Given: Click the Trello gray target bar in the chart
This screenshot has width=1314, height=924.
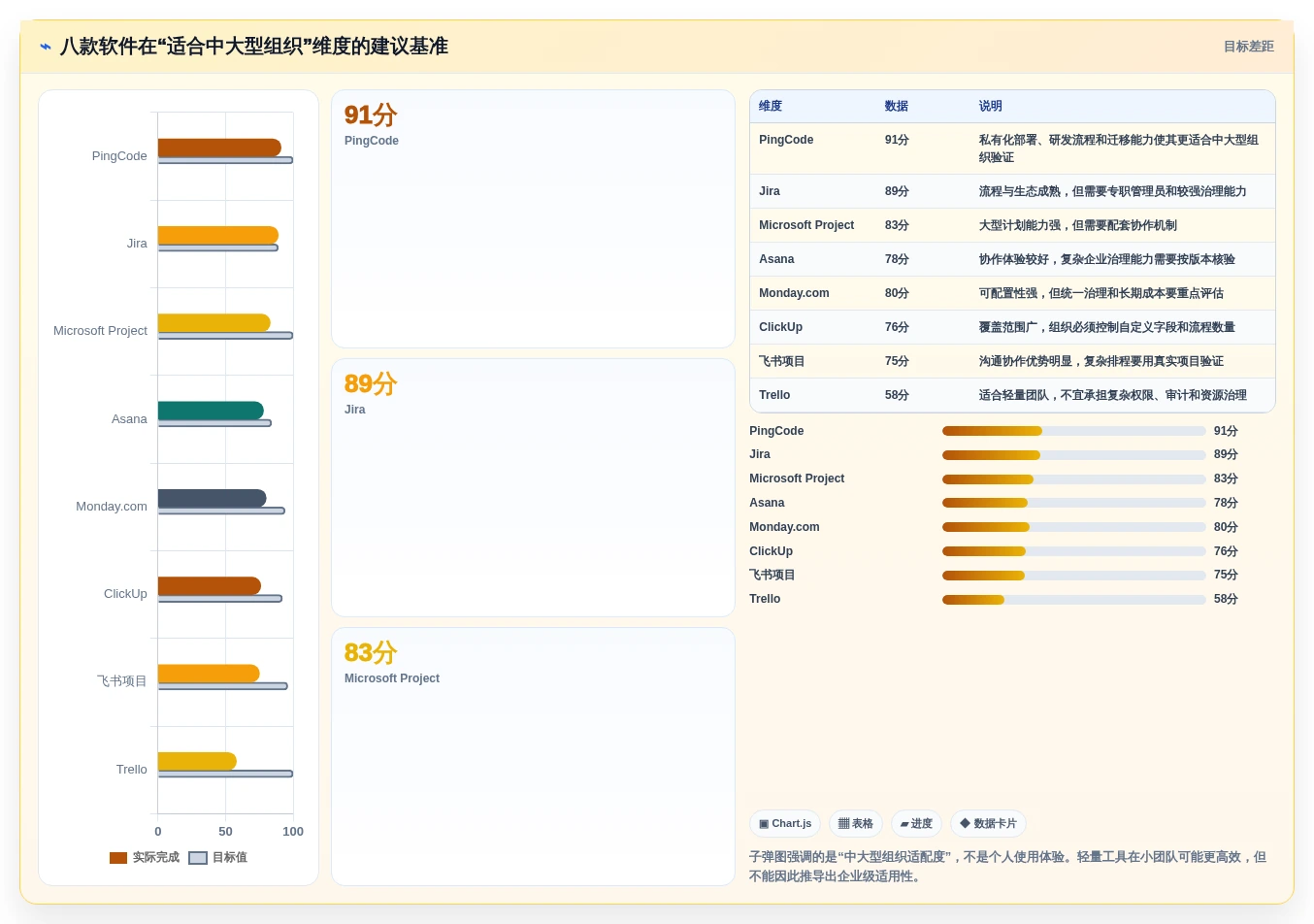Looking at the screenshot, I should tap(225, 774).
